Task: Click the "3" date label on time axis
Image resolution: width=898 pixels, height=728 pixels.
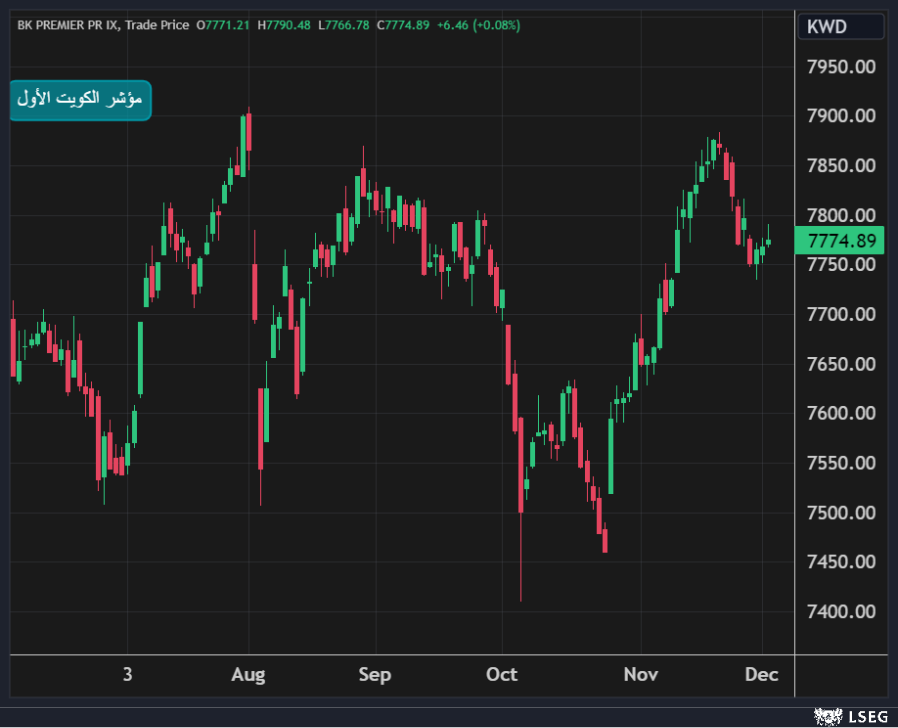Action: (x=127, y=675)
